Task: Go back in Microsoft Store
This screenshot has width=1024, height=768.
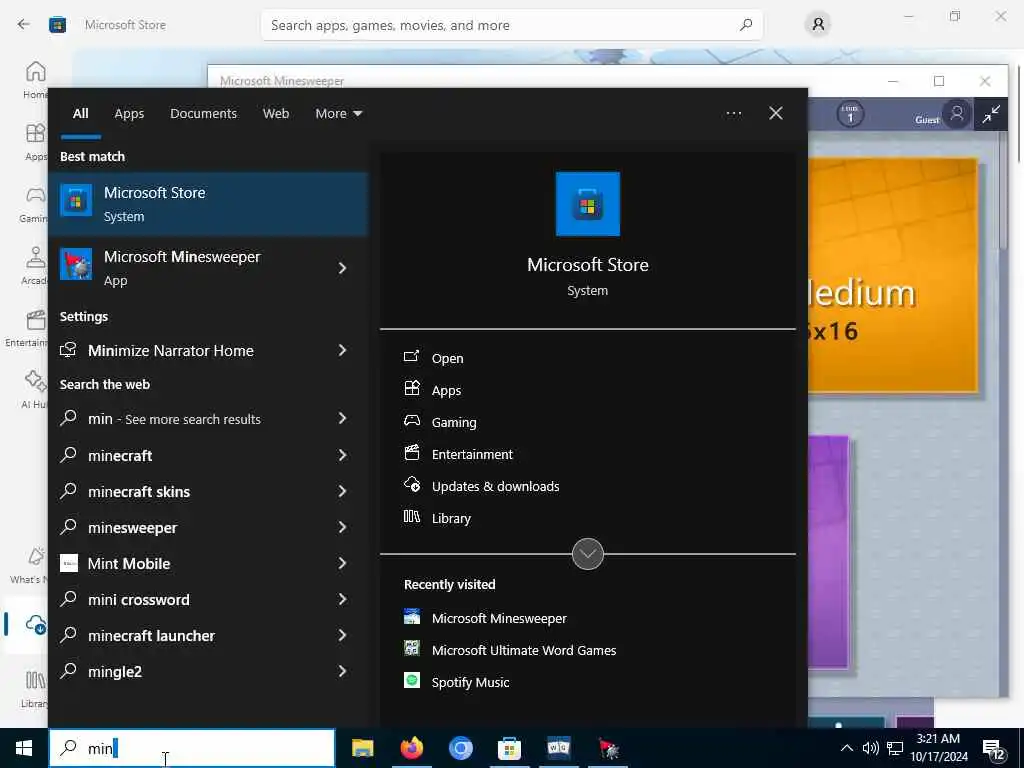Action: tap(24, 25)
